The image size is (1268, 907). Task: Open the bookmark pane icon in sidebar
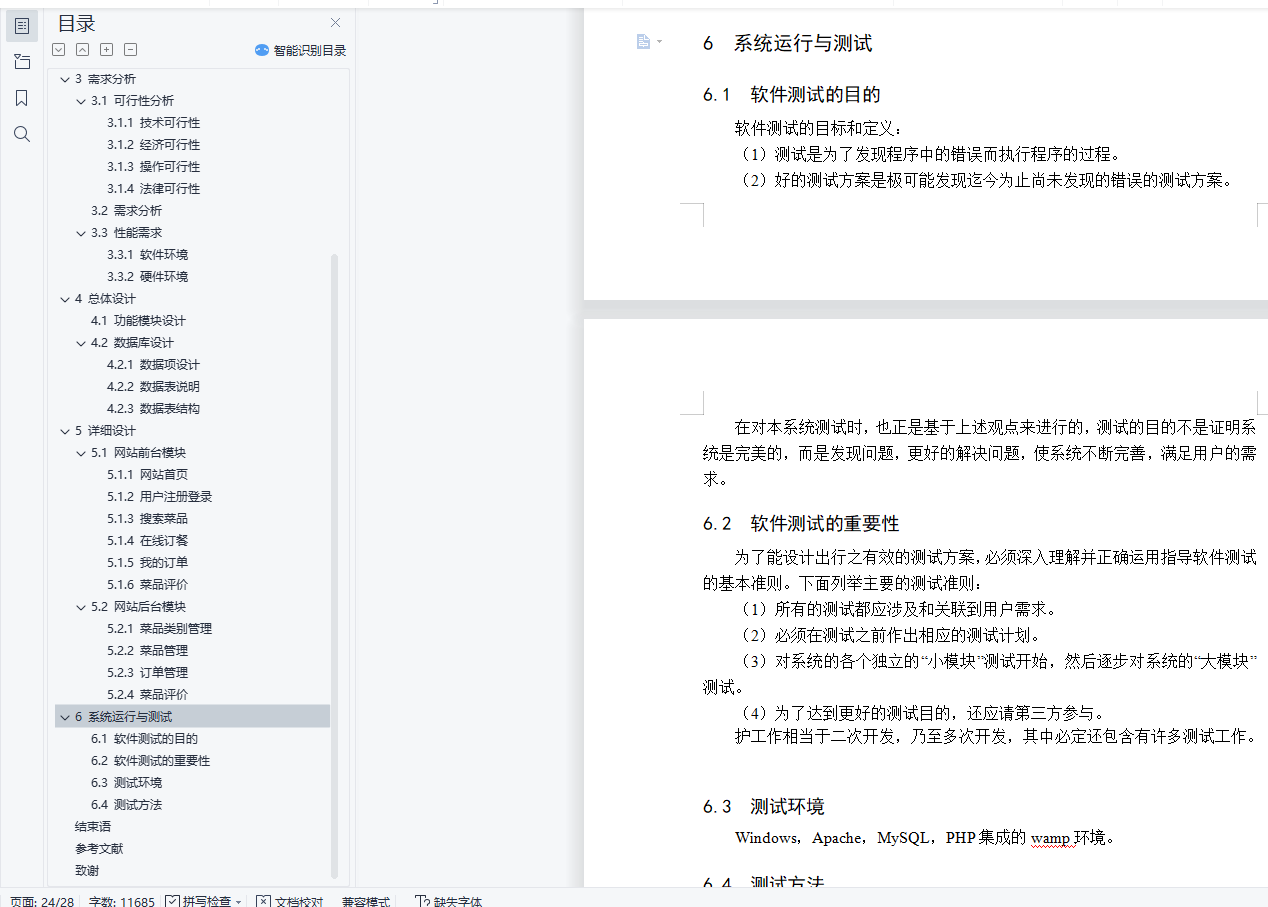[x=22, y=98]
